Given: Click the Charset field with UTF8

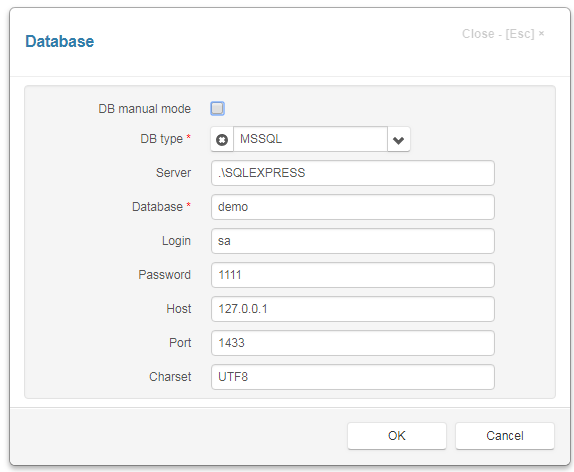Looking at the screenshot, I should (x=353, y=377).
